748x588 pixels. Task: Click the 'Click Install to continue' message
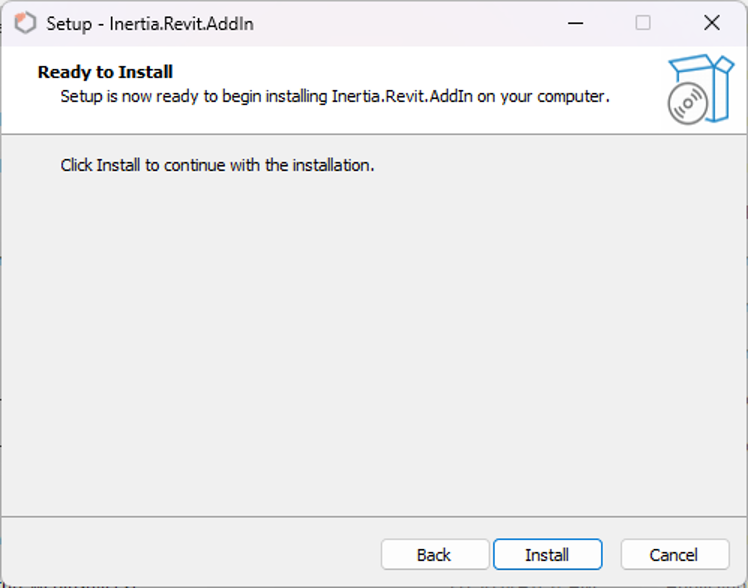pos(217,165)
